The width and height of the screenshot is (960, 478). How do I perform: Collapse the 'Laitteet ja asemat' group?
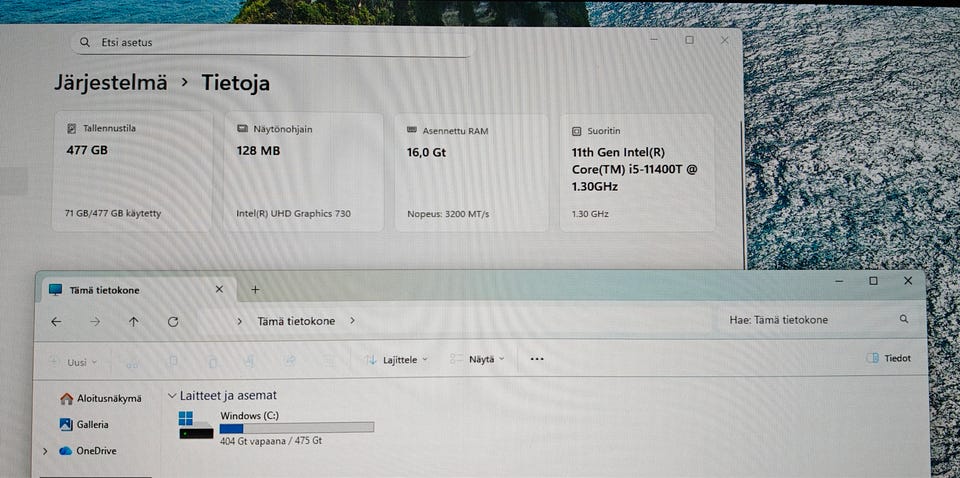[x=172, y=396]
